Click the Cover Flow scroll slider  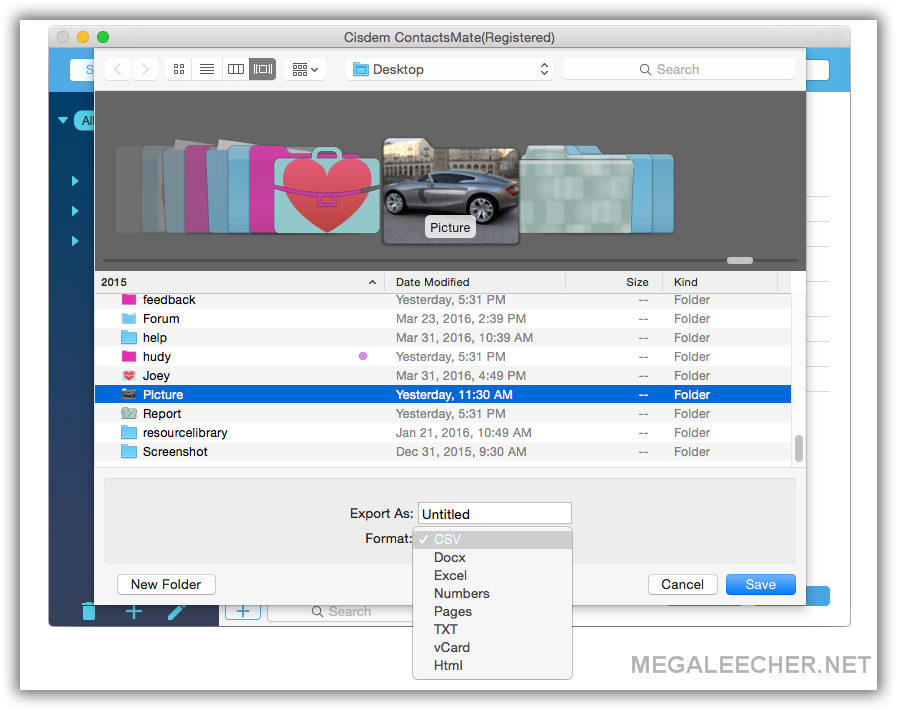tap(740, 260)
